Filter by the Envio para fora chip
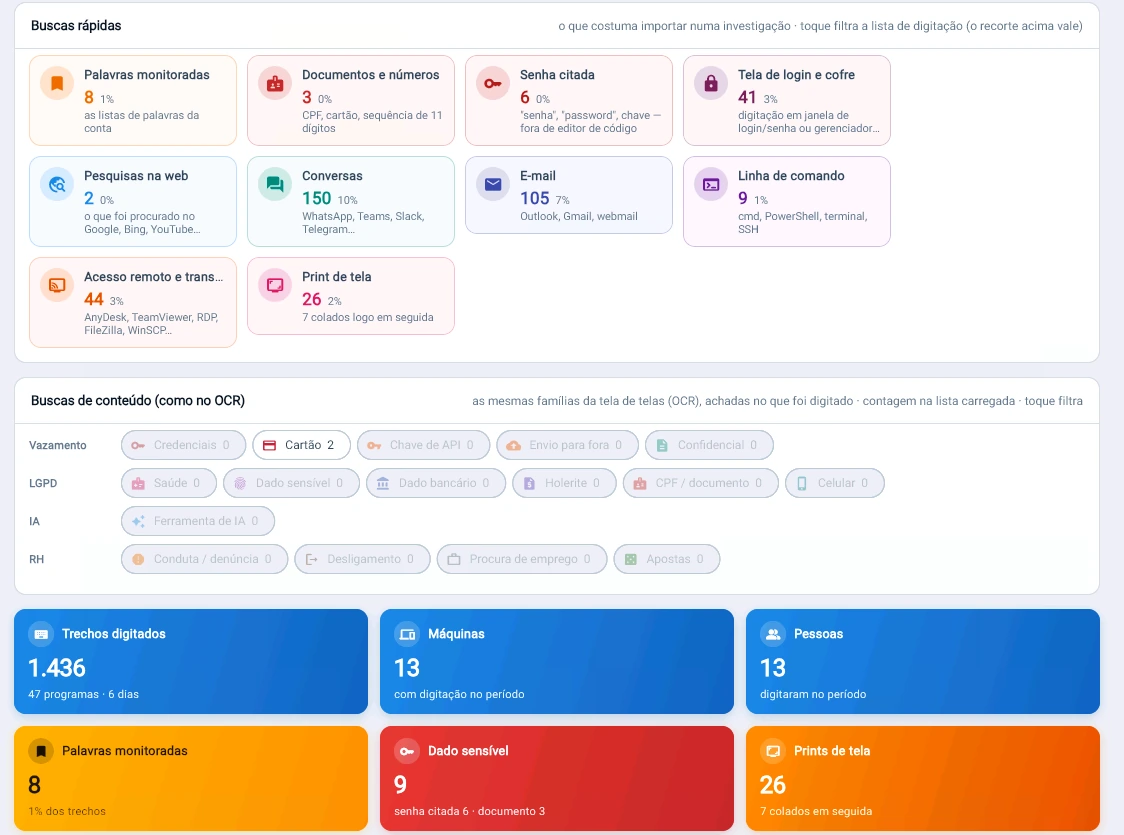This screenshot has height=835, width=1124. (567, 445)
